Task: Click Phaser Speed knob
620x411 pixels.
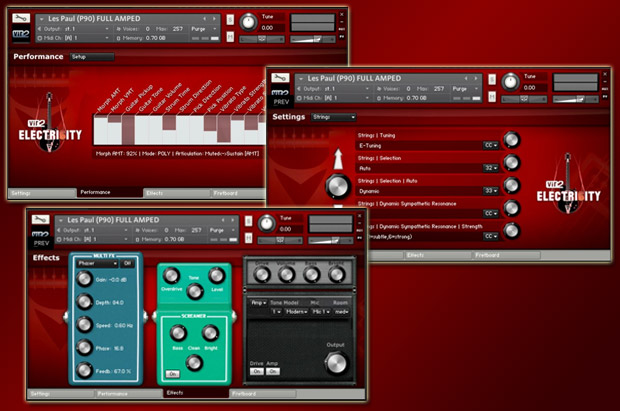Action: pos(84,324)
